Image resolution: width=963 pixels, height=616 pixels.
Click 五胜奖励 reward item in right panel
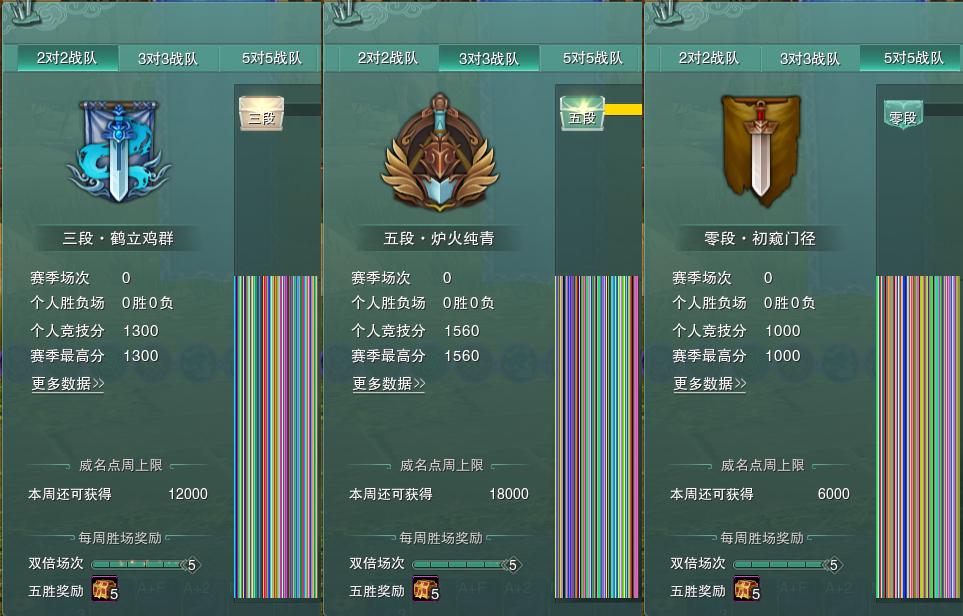point(747,588)
